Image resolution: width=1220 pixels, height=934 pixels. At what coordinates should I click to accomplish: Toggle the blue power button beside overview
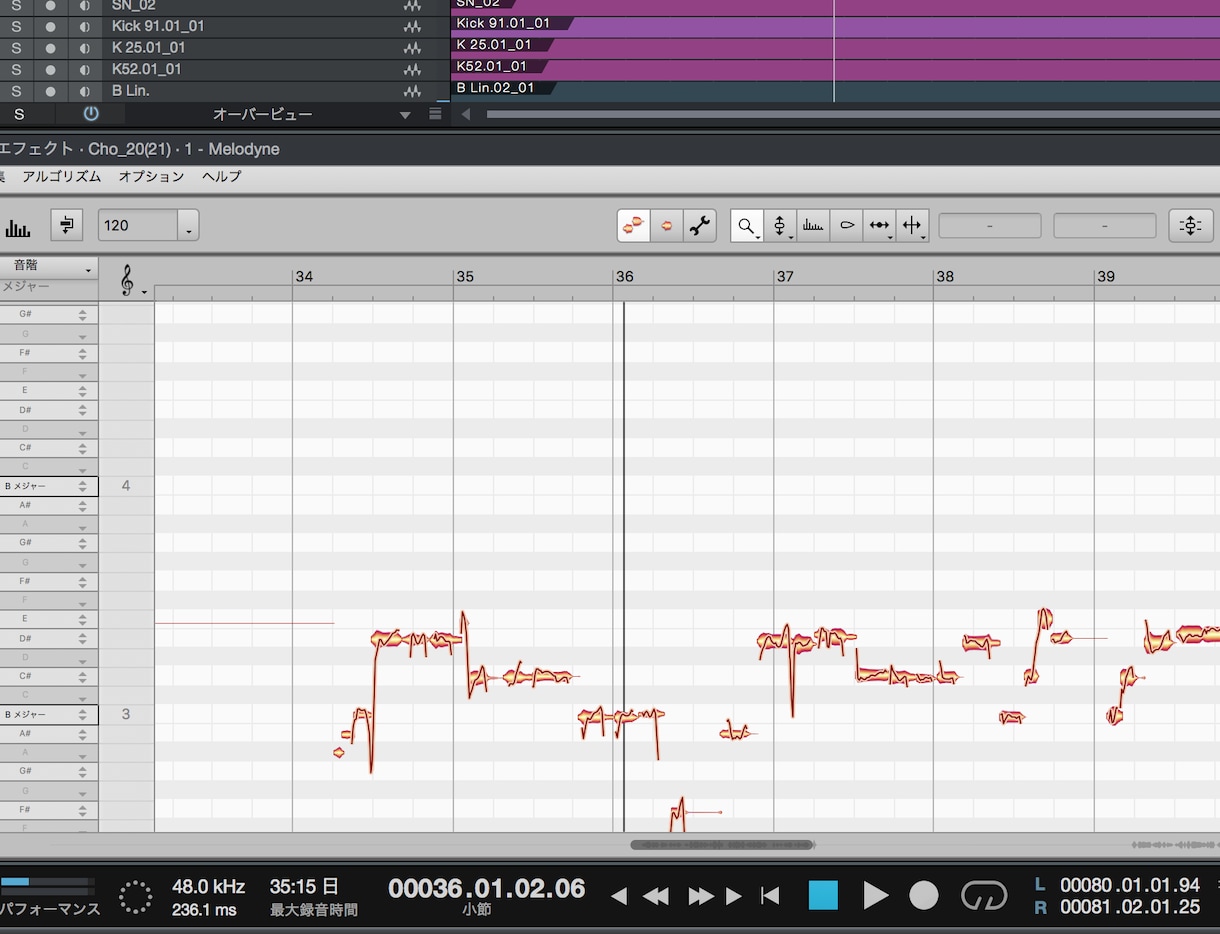[91, 114]
